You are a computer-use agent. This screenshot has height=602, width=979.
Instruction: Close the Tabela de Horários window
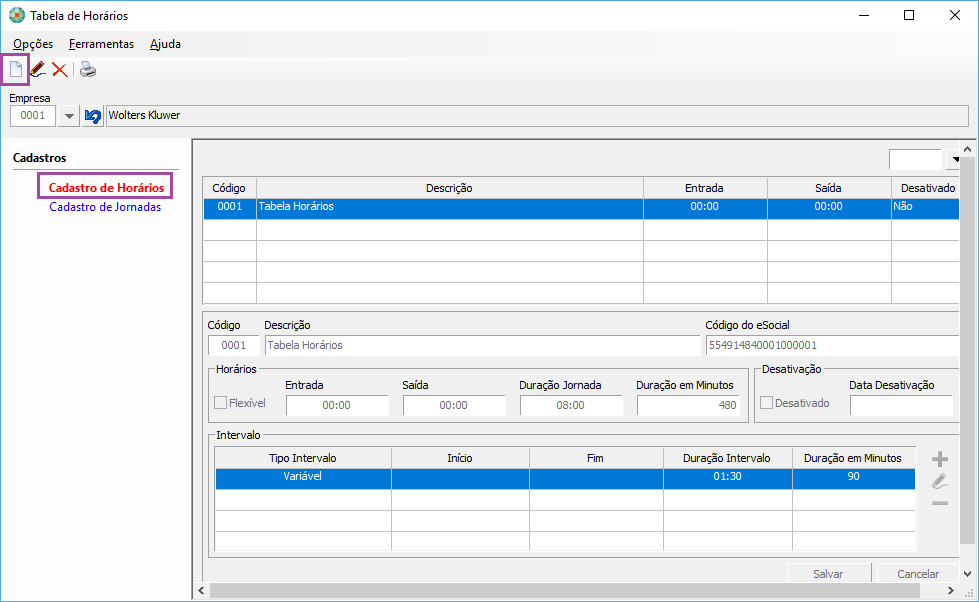955,16
